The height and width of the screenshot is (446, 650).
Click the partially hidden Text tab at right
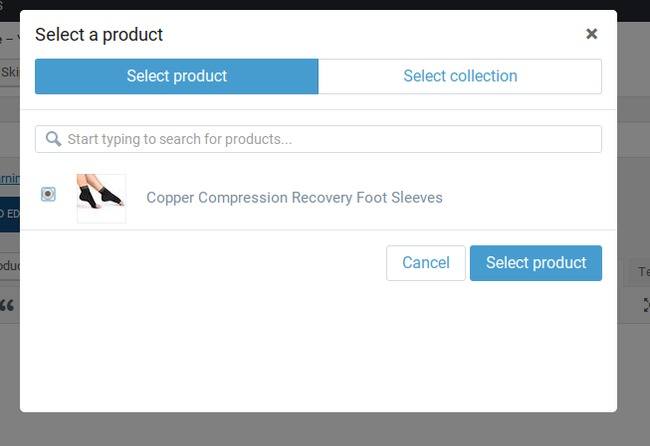tap(640, 271)
